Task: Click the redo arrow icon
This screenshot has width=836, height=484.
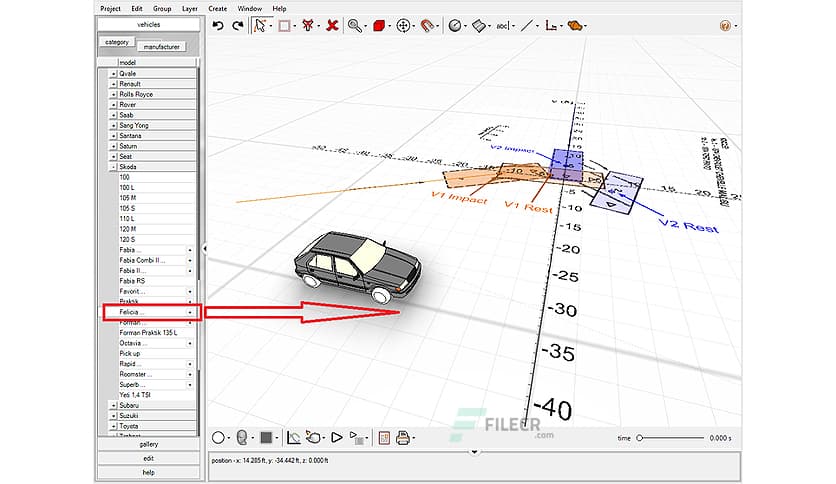Action: [x=237, y=25]
